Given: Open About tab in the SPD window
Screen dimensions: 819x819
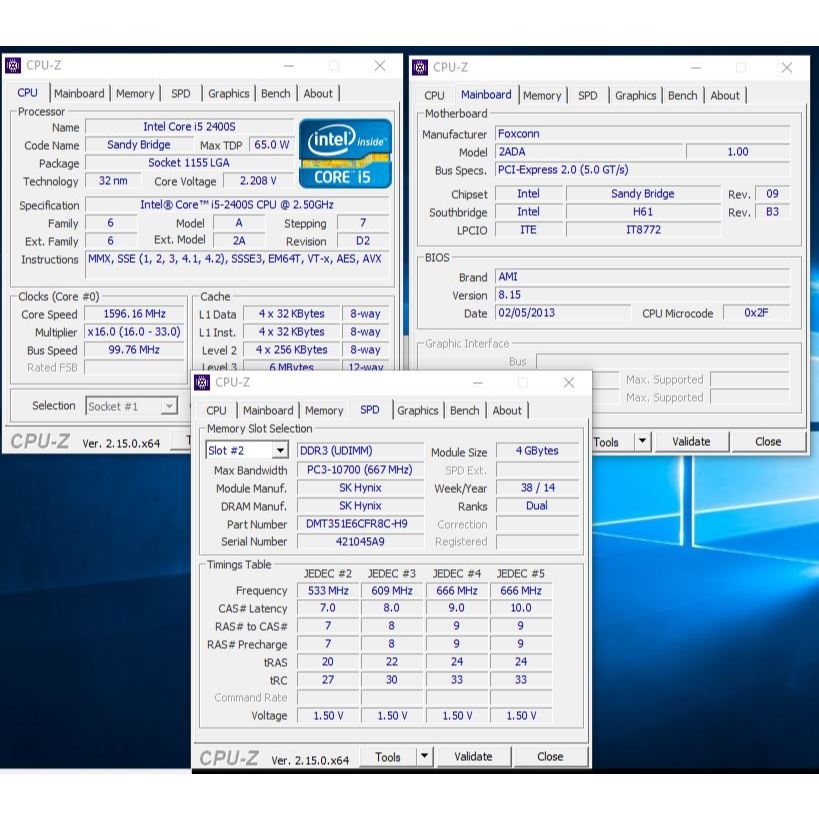Looking at the screenshot, I should point(507,411).
